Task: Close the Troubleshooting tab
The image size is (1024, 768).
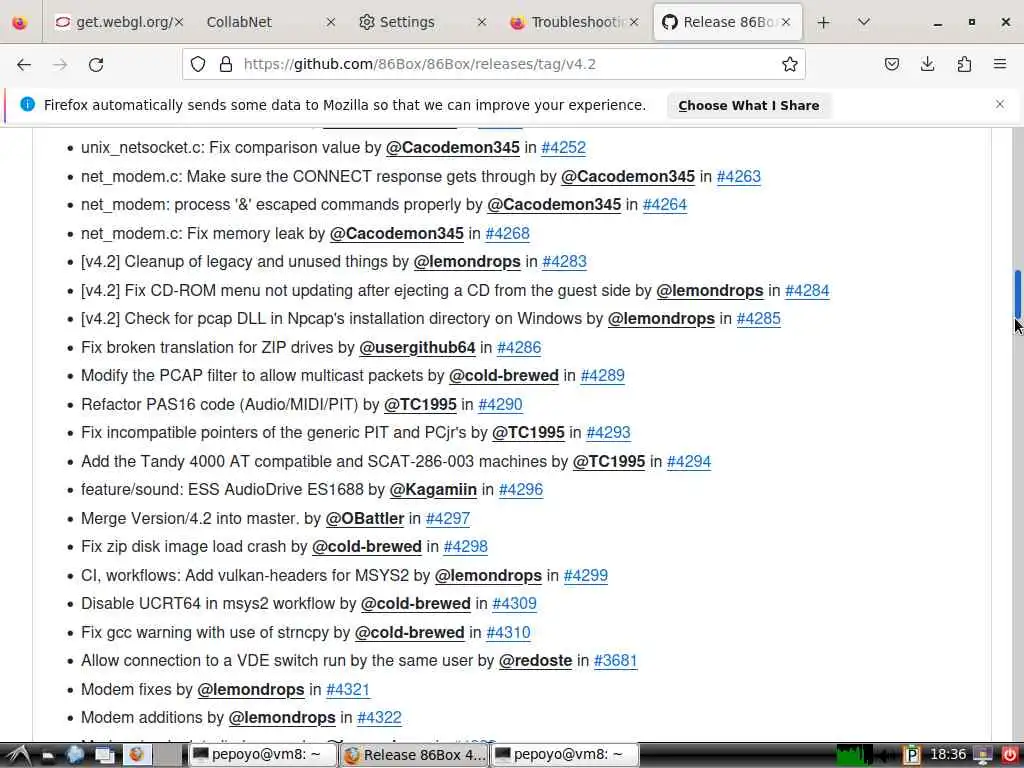Action: [633, 22]
